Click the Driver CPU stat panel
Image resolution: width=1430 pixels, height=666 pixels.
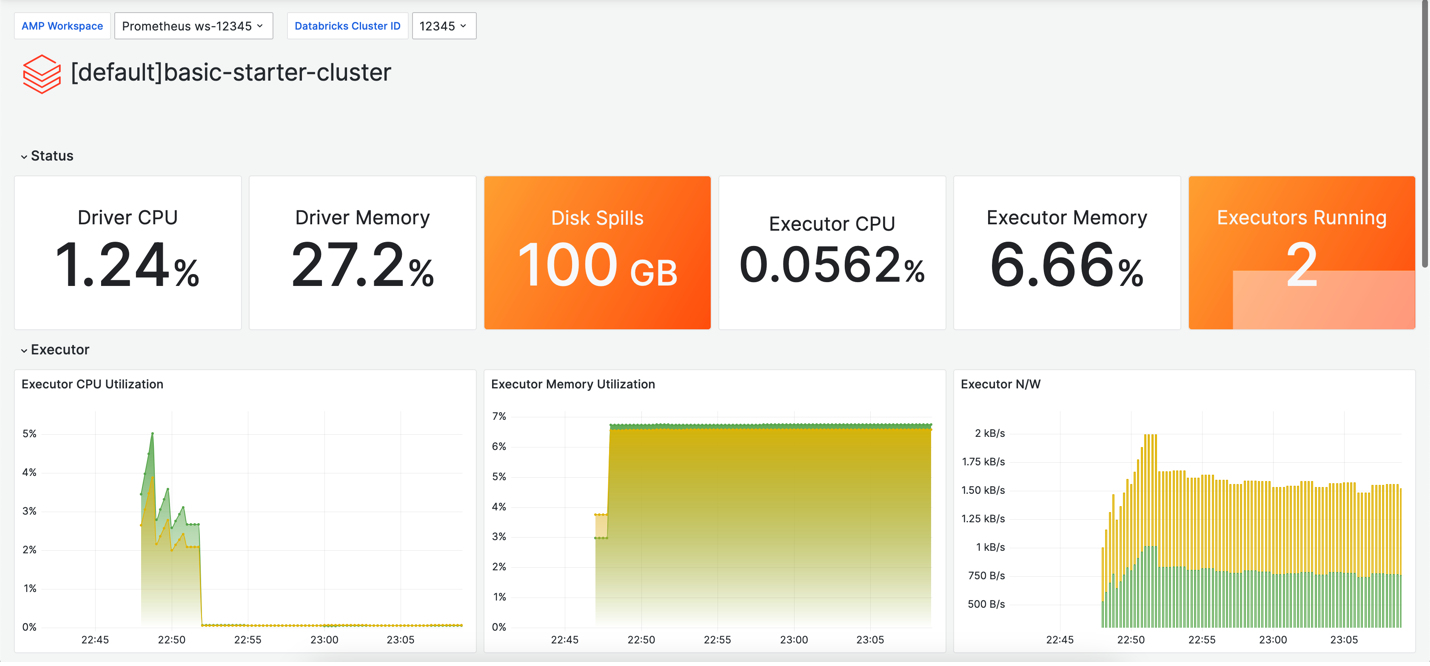click(127, 252)
